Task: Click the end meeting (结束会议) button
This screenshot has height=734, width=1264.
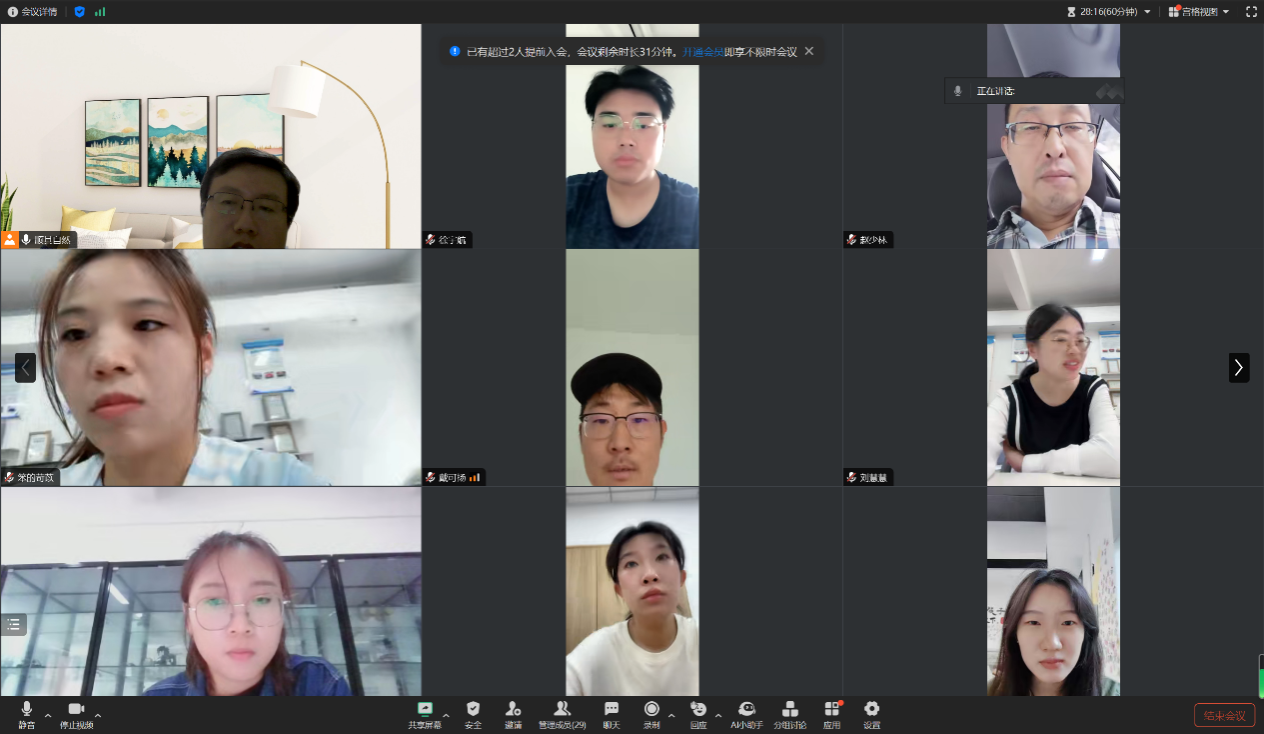Action: point(1224,715)
